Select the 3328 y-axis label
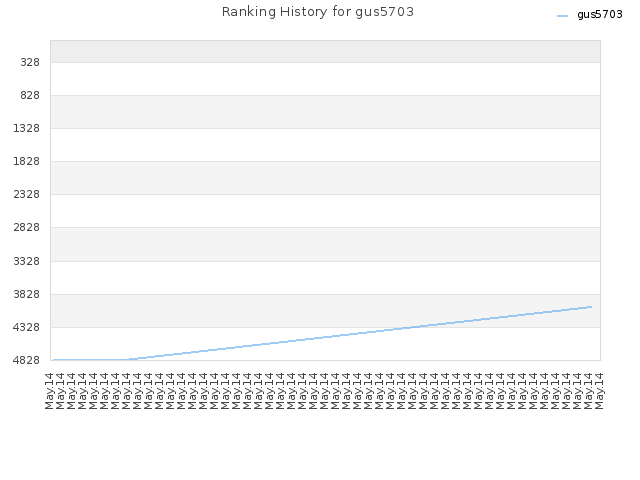Image resolution: width=640 pixels, height=480 pixels. point(27,261)
